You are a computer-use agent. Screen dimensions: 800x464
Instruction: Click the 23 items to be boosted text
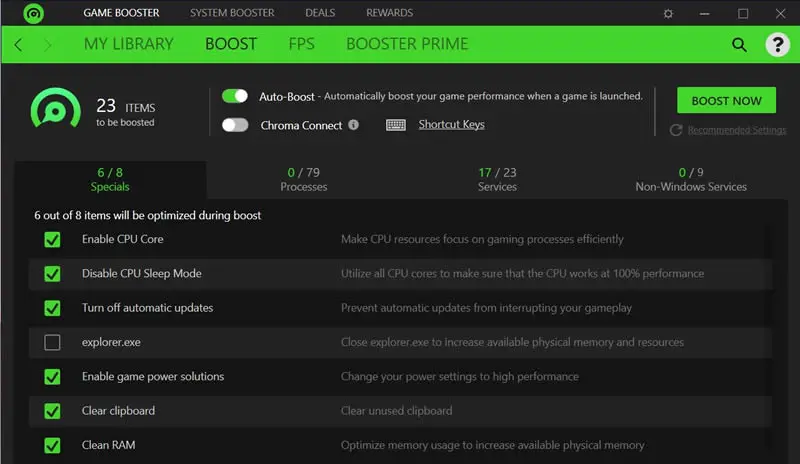pos(126,113)
